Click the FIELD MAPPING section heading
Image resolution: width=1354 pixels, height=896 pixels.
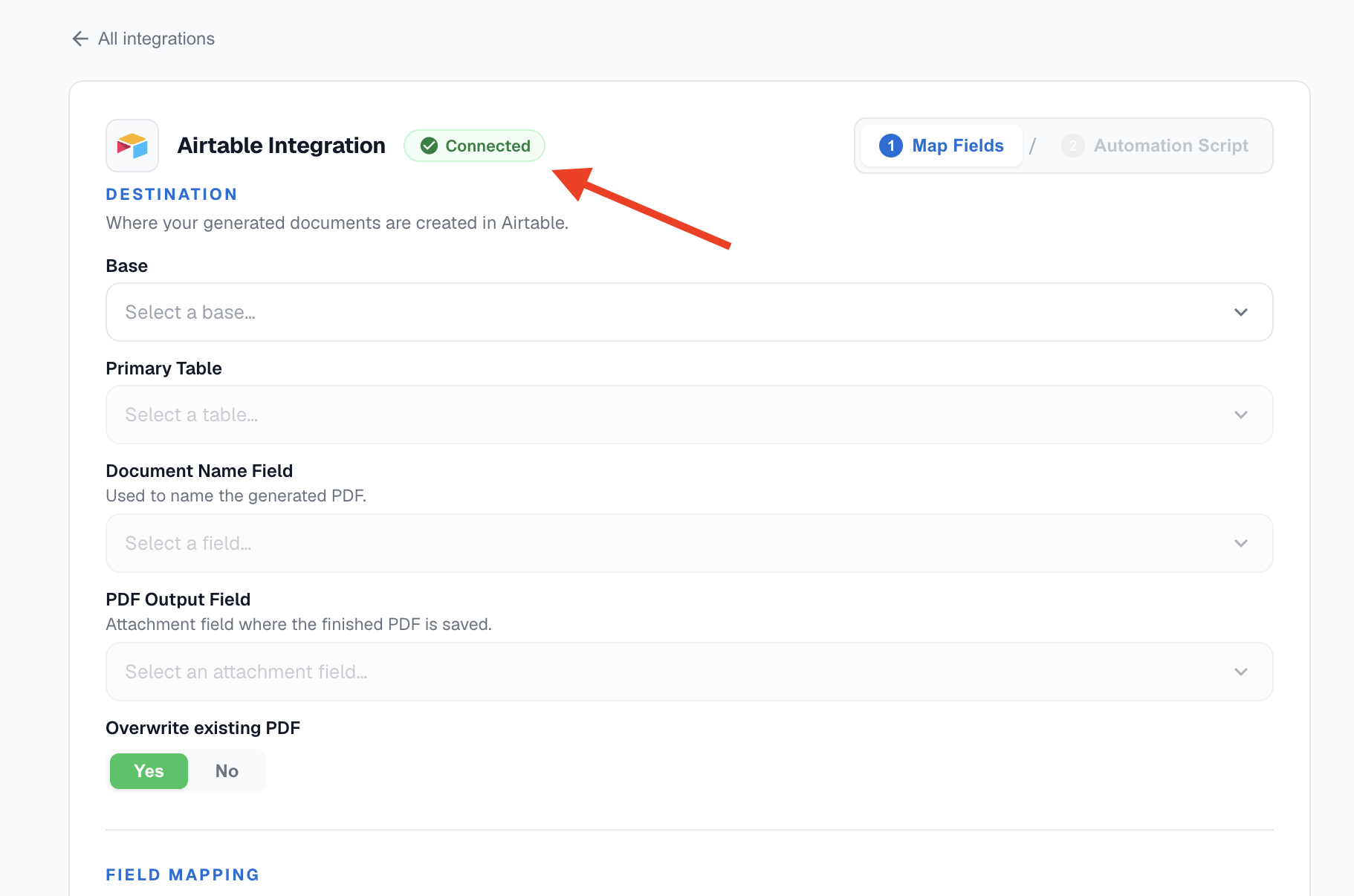pos(183,875)
